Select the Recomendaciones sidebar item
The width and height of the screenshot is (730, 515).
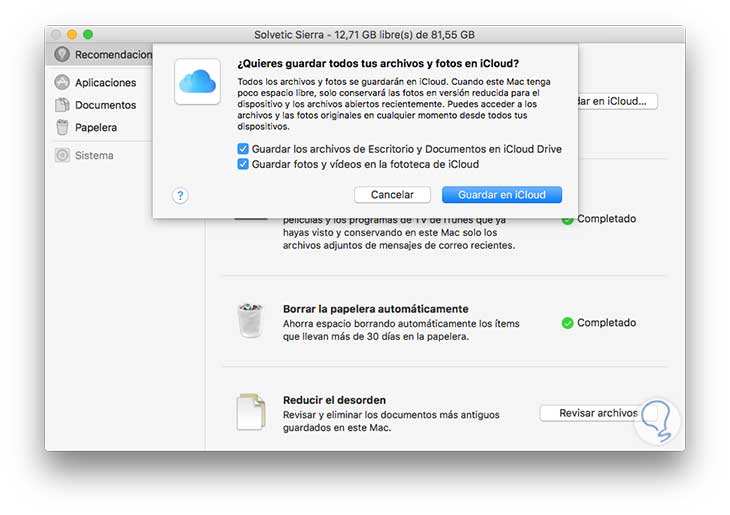tap(99, 54)
